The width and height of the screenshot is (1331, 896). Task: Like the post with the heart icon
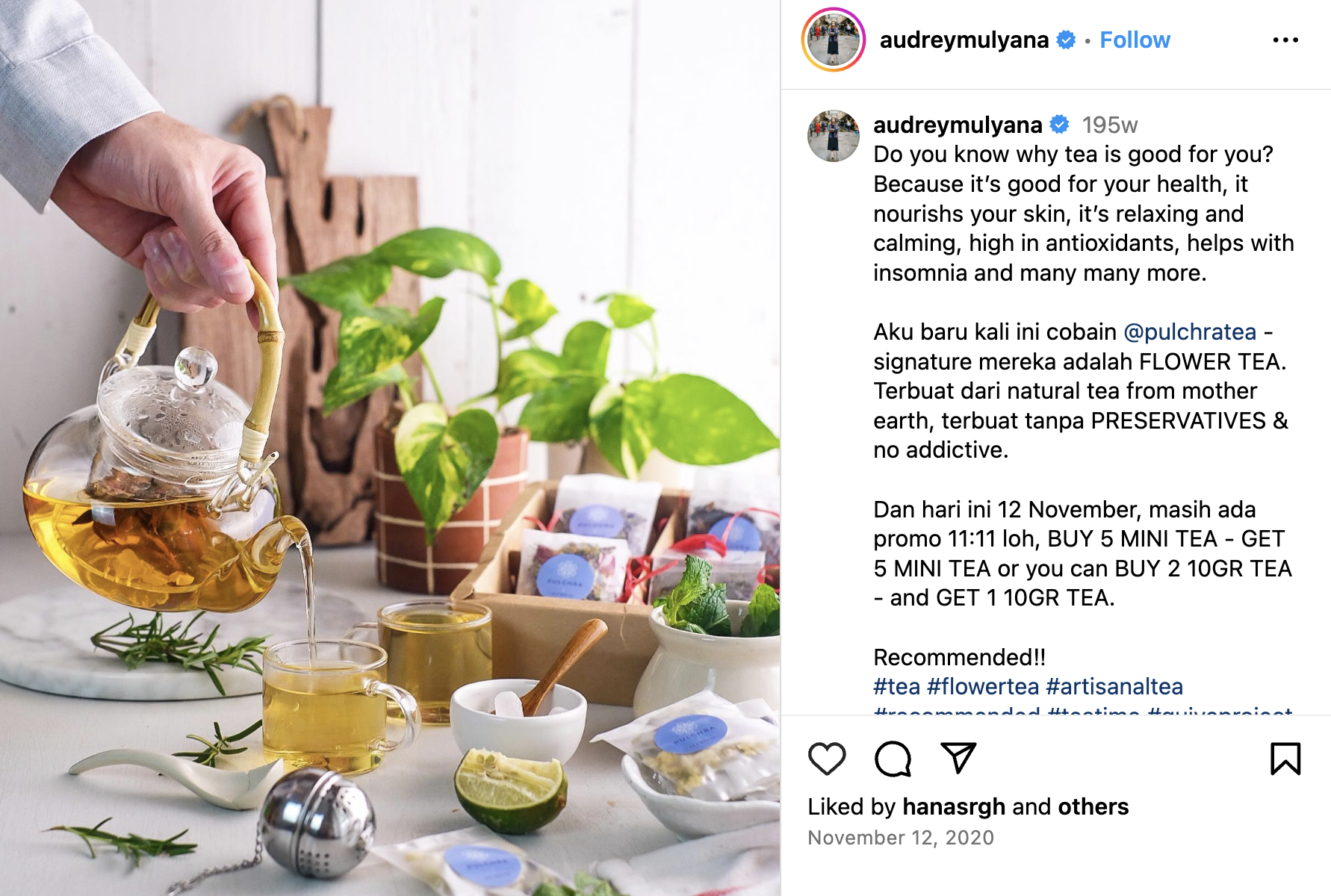[827, 759]
